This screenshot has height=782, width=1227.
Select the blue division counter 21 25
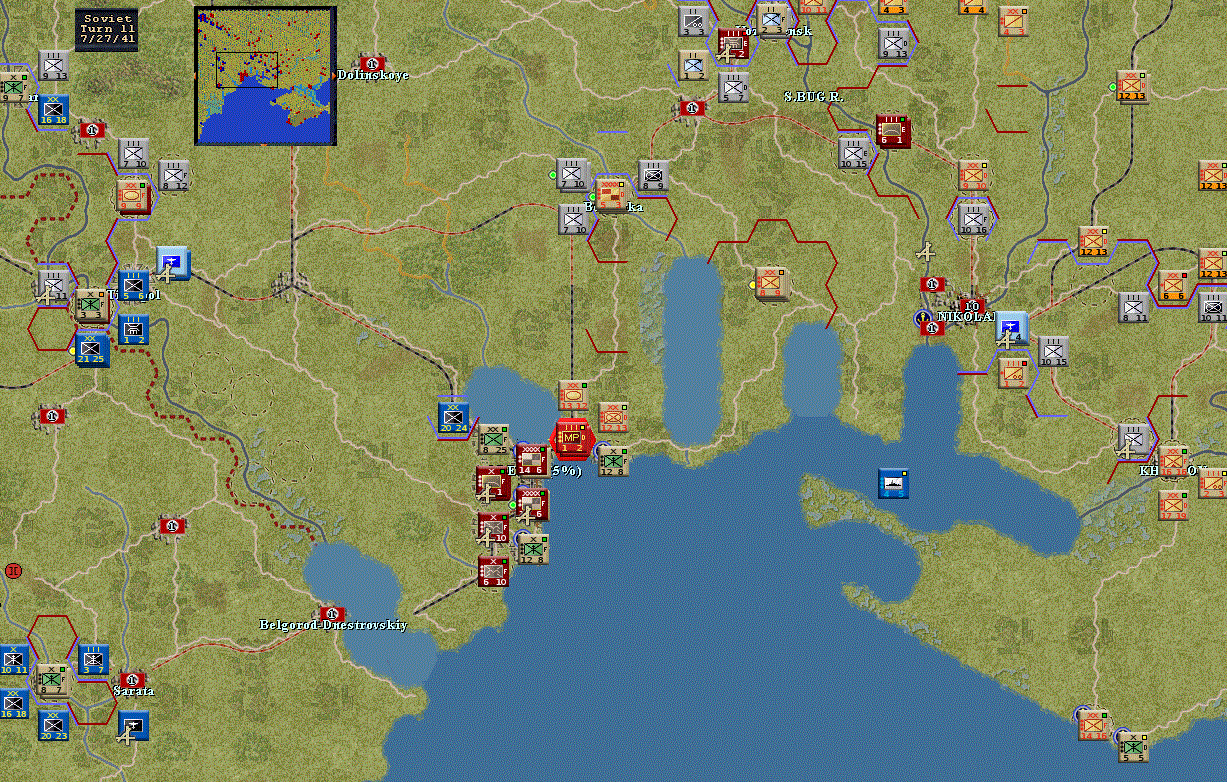pos(92,349)
